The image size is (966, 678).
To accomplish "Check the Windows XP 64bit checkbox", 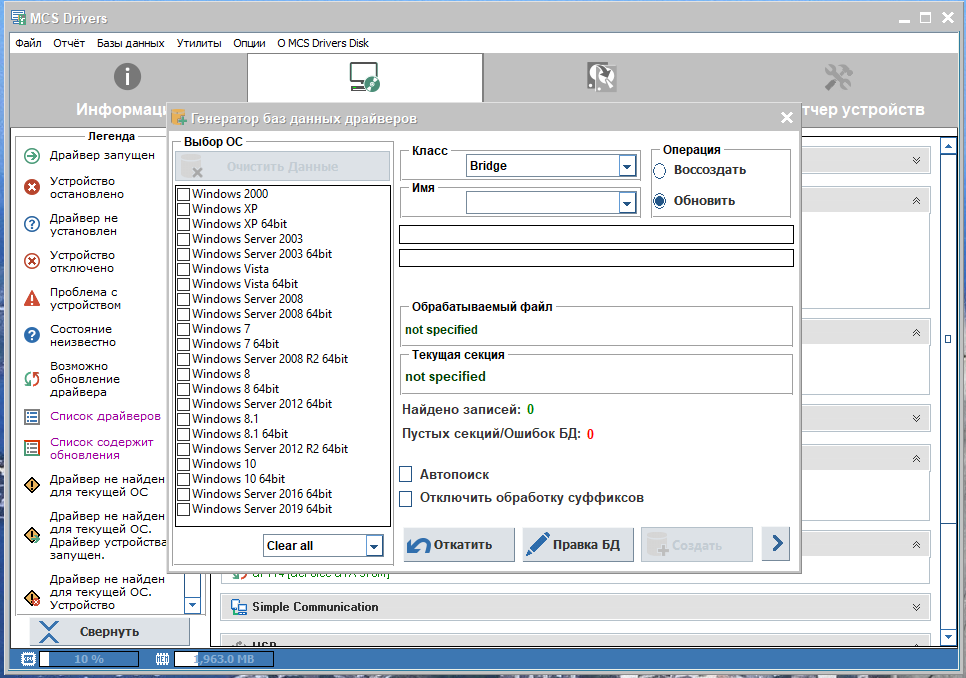I will click(184, 224).
